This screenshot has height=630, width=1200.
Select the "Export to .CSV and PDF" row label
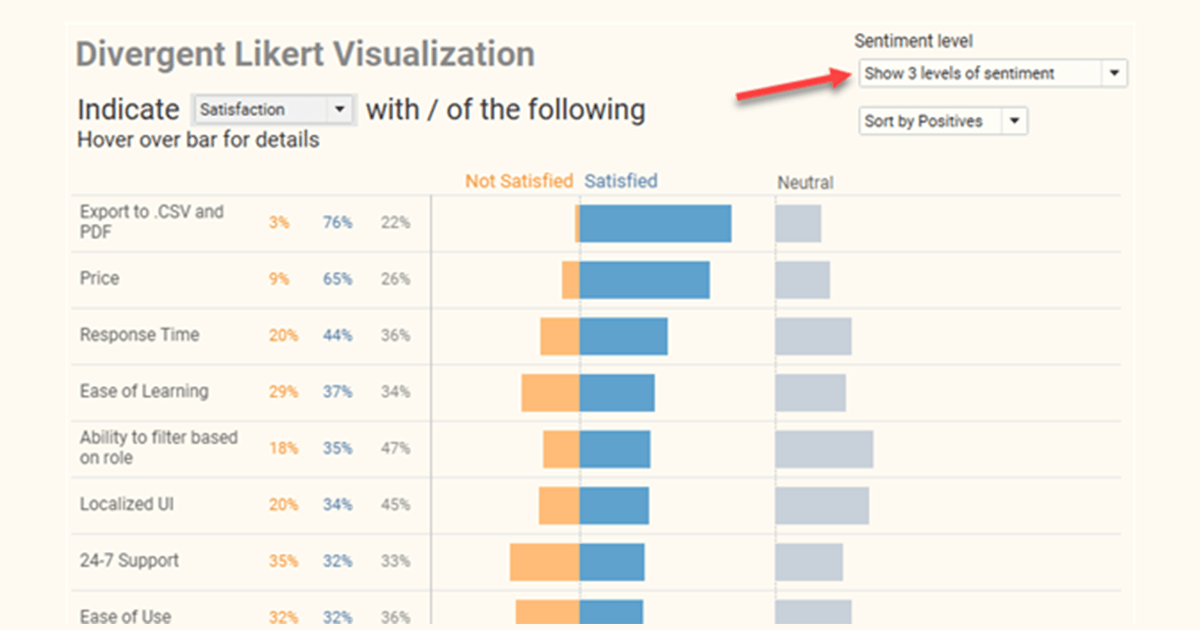[152, 222]
